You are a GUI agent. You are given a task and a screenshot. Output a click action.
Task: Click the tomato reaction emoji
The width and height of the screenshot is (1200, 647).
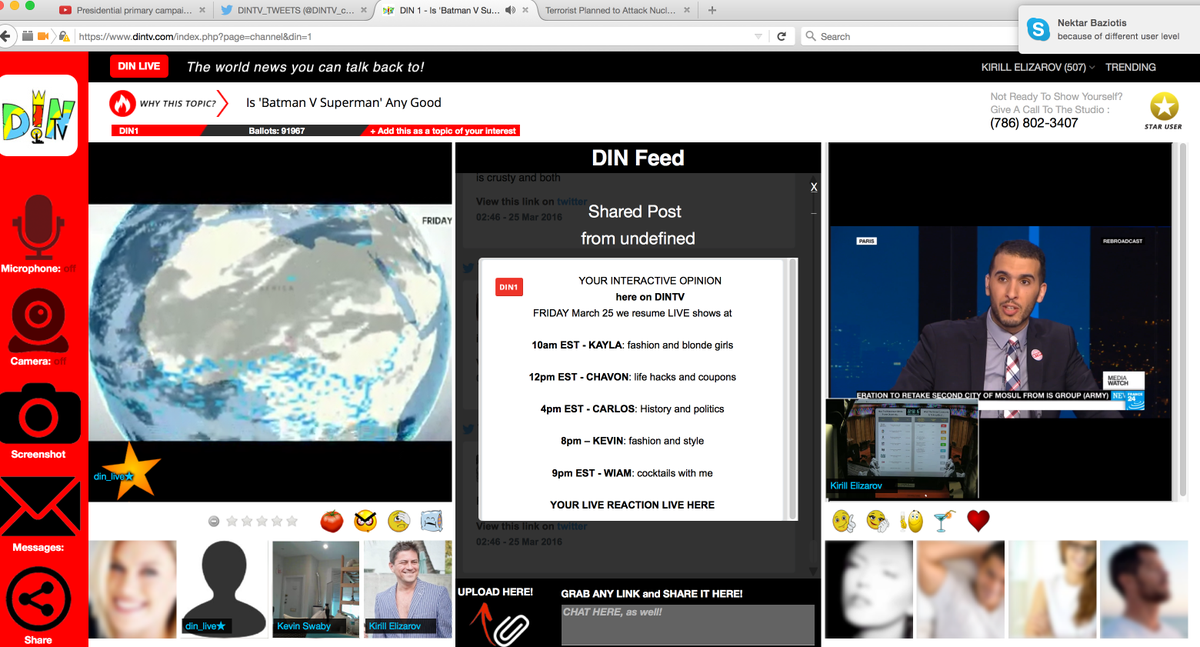pos(331,521)
